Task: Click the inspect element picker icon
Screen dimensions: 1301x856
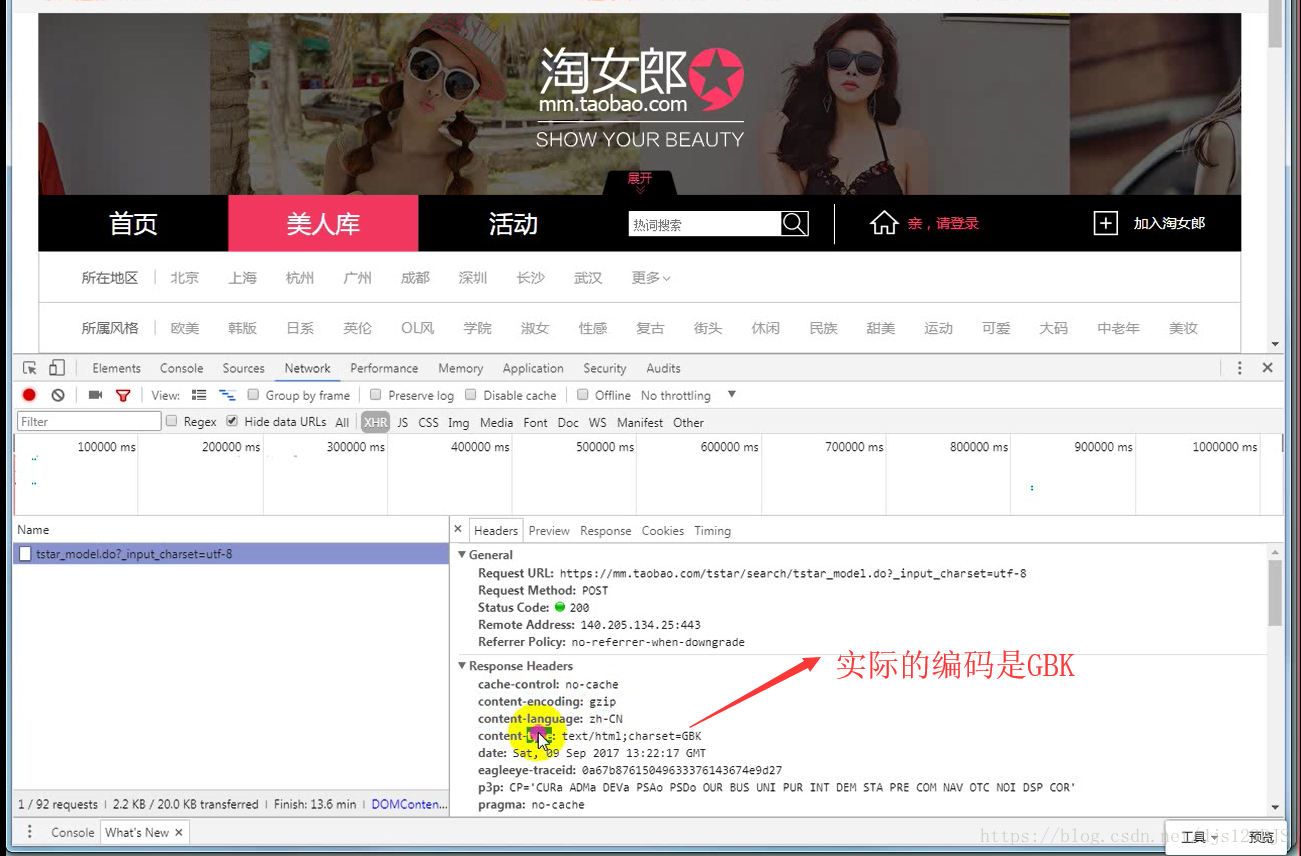Action: pyautogui.click(x=30, y=368)
